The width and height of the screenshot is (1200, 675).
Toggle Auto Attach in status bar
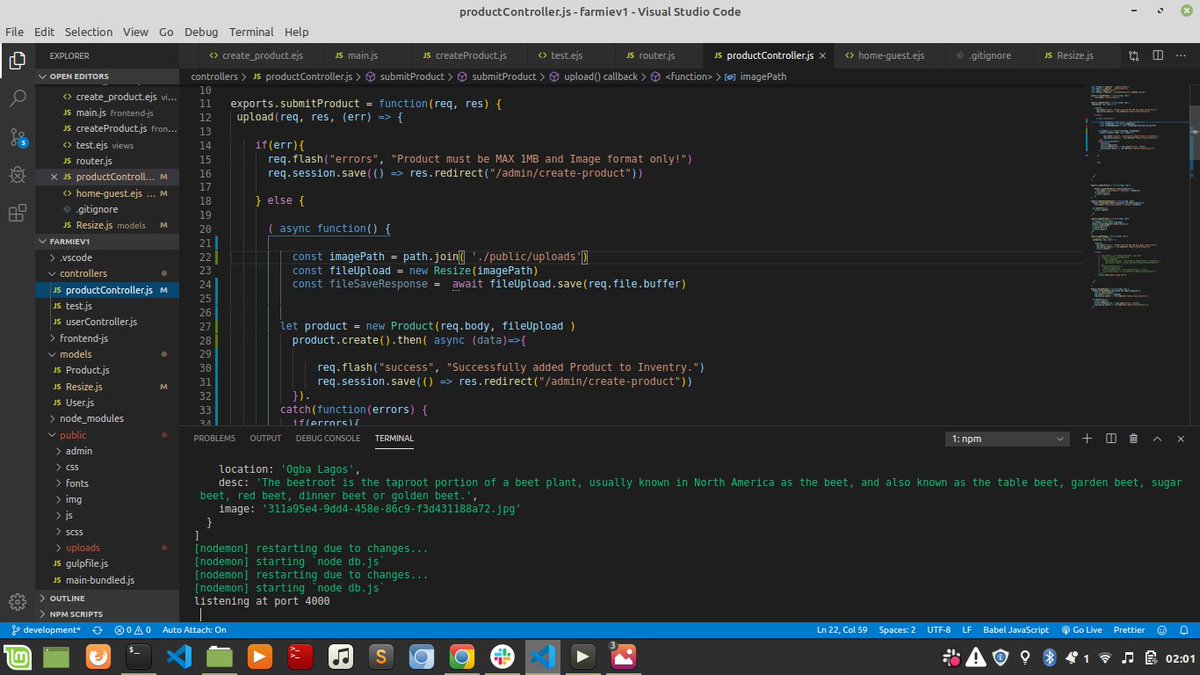(194, 630)
